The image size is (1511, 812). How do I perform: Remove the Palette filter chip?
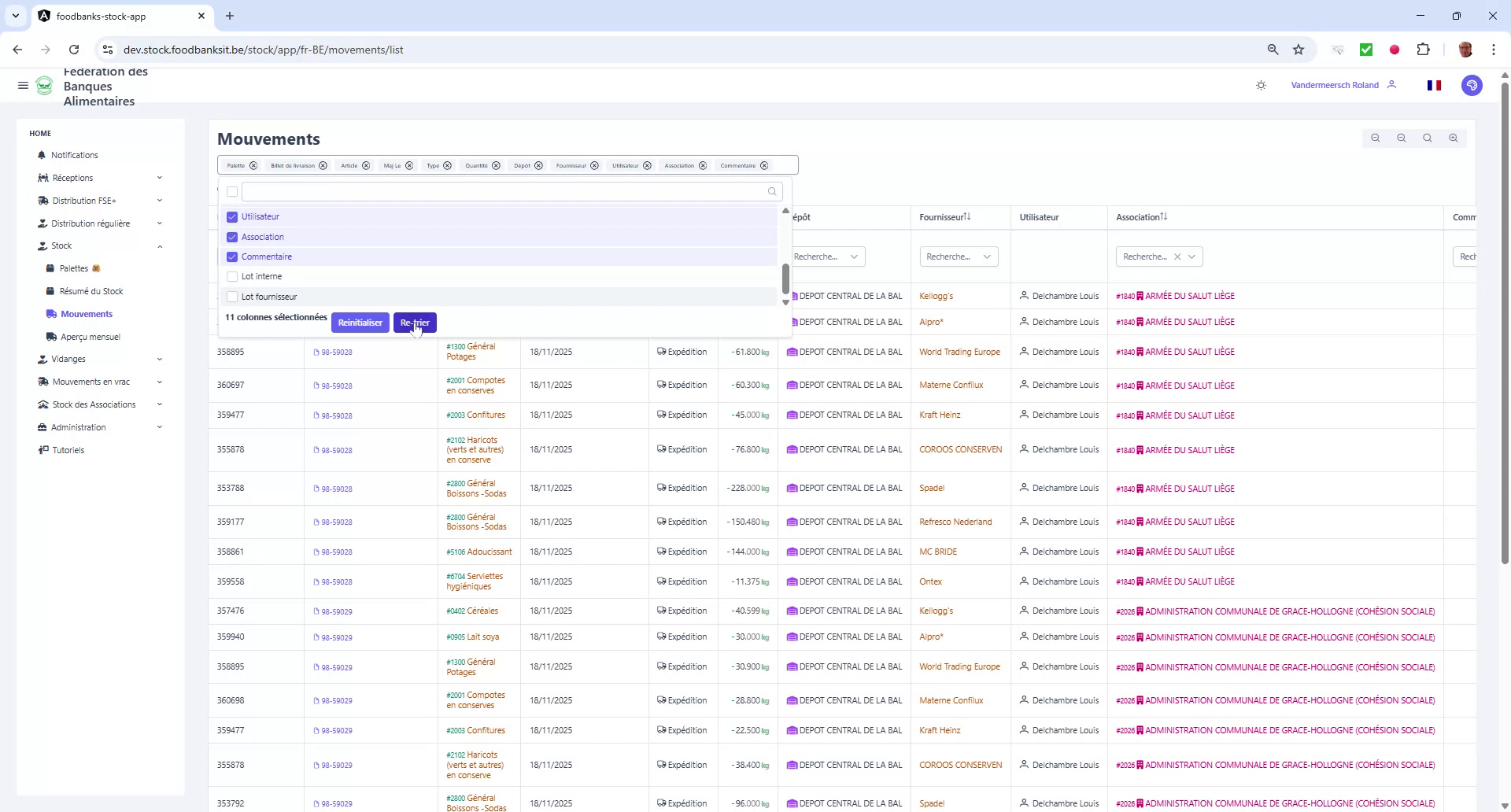(x=253, y=165)
